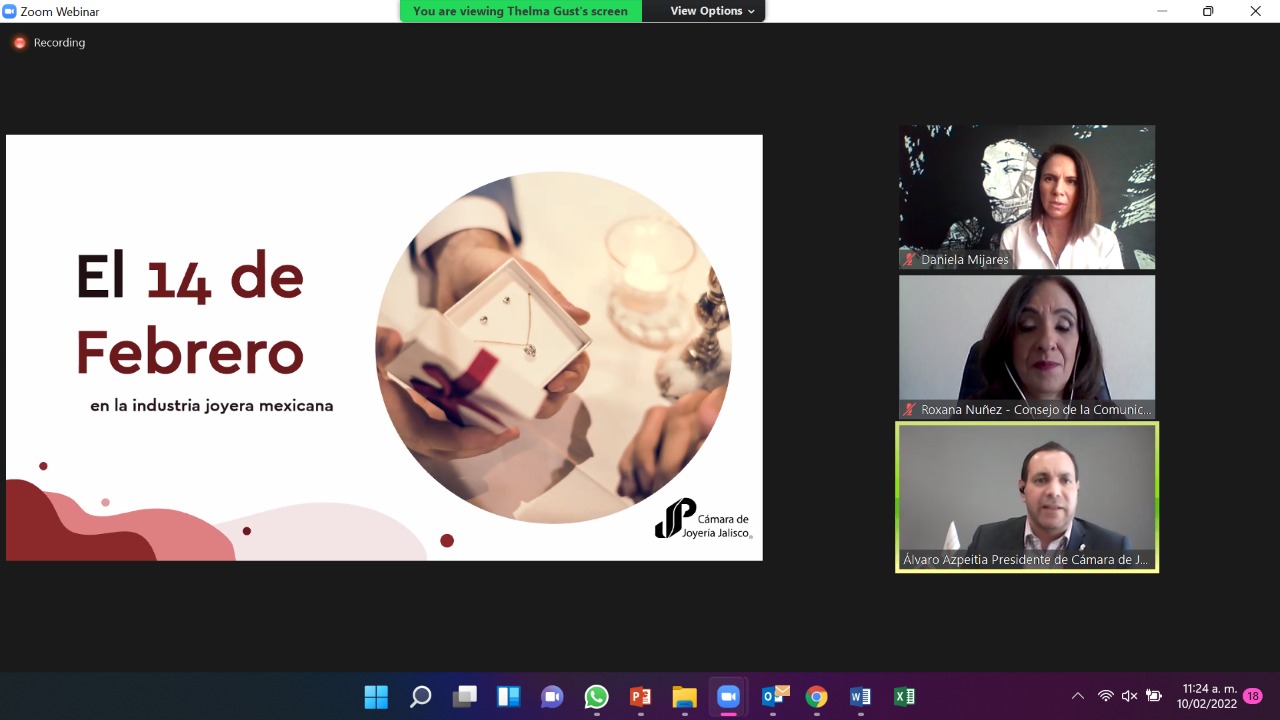Select Roxana Nuñez video thumbnail
This screenshot has height=720, width=1280.
tap(1026, 346)
